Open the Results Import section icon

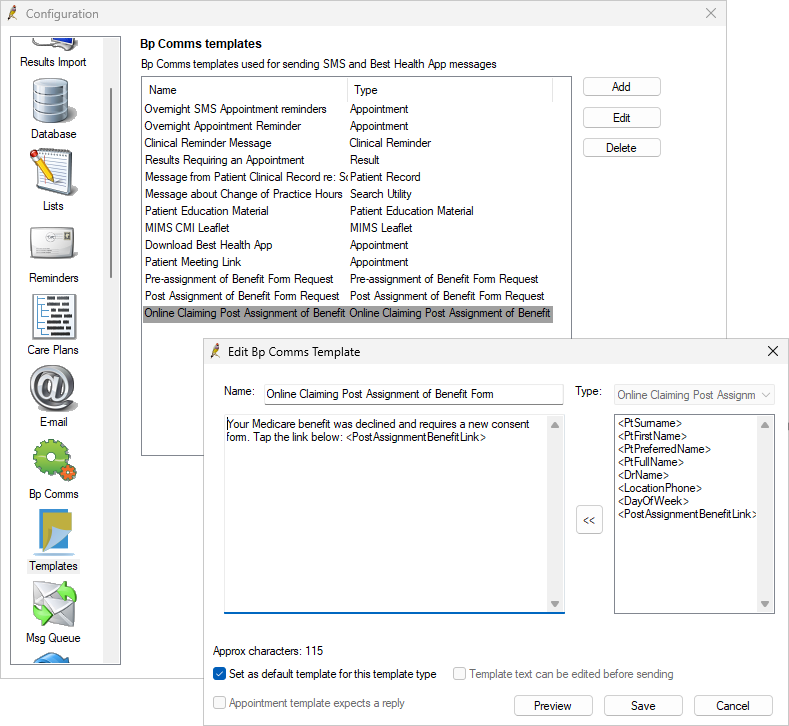[x=53, y=44]
